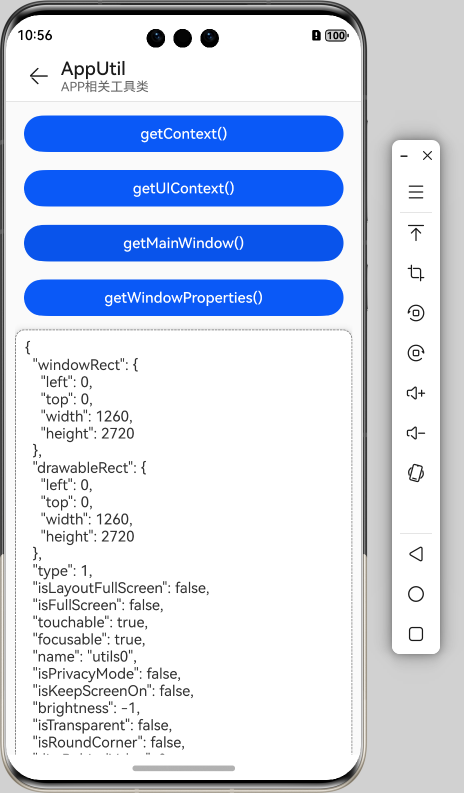464x793 pixels.
Task: Click the "isFullScreen": false line
Action: [x=98, y=605]
